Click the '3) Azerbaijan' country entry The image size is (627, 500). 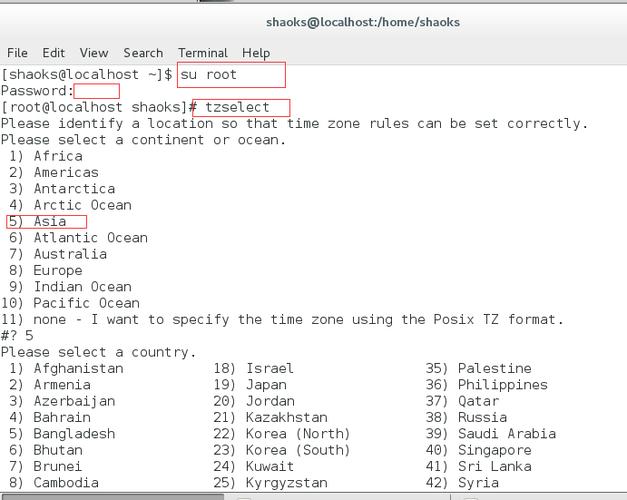click(x=62, y=401)
